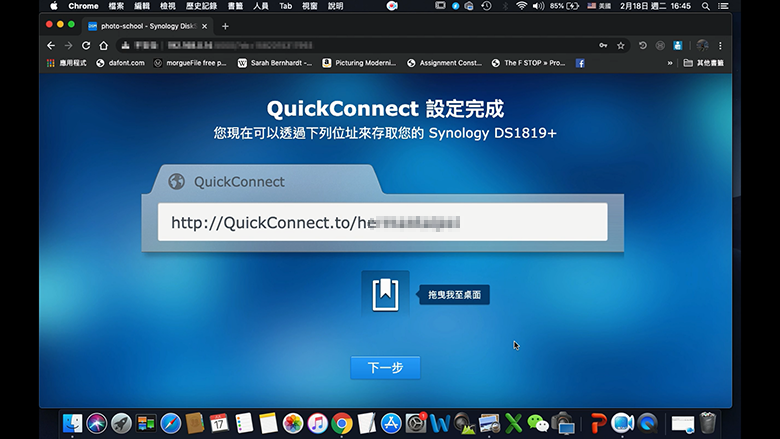This screenshot has height=439, width=780.
Task: Expand hidden bookmarks chevron
Action: click(x=670, y=63)
